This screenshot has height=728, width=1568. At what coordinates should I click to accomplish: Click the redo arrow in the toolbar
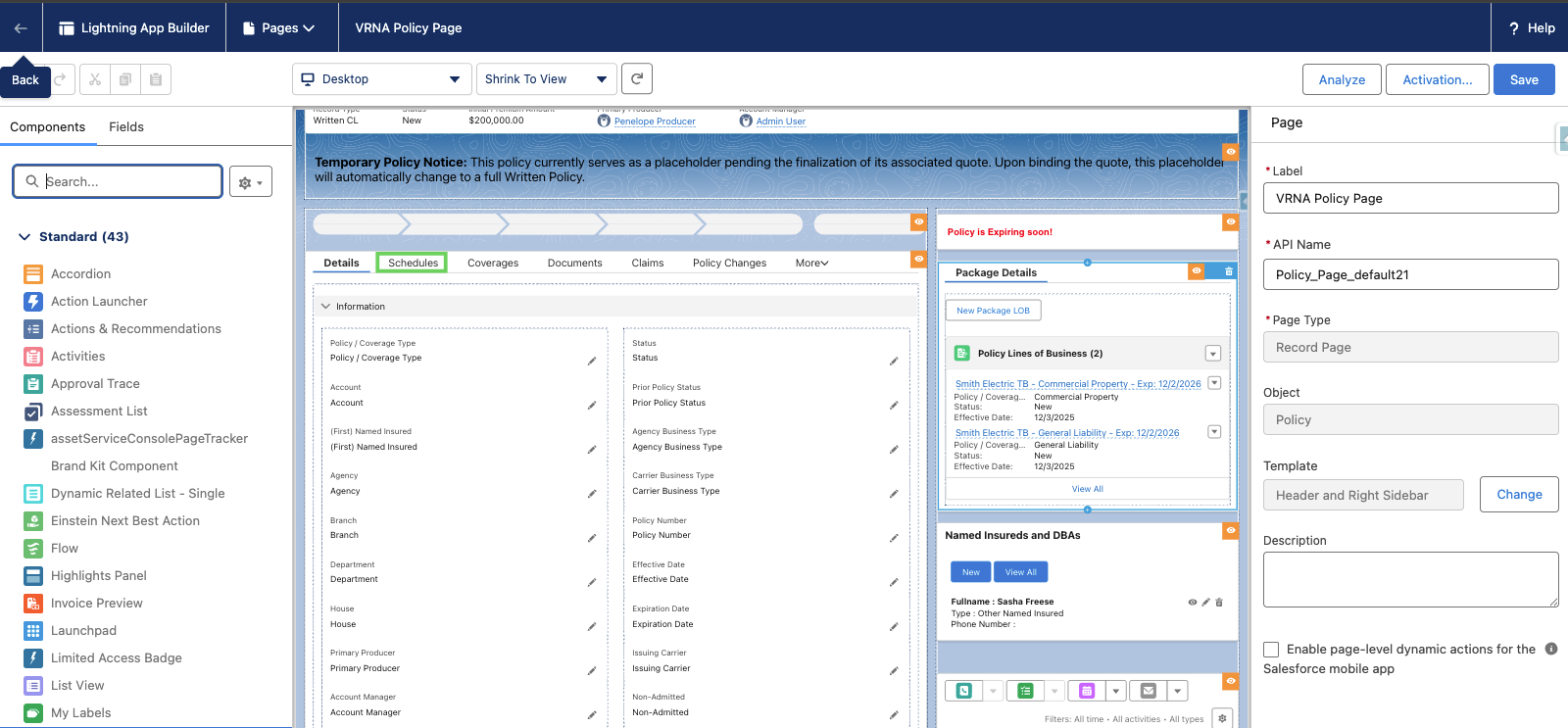pos(61,79)
